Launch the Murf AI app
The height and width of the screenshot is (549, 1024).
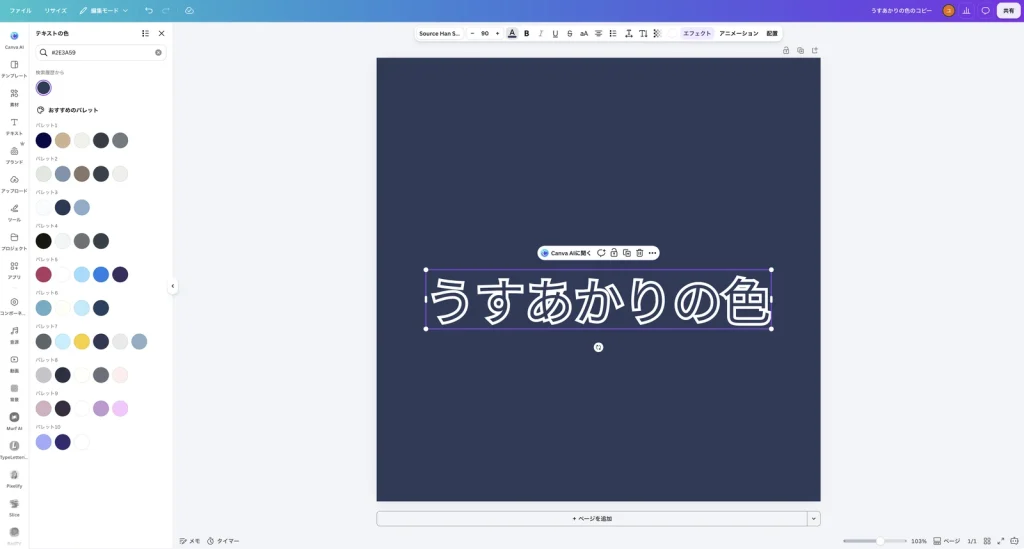click(x=14, y=420)
